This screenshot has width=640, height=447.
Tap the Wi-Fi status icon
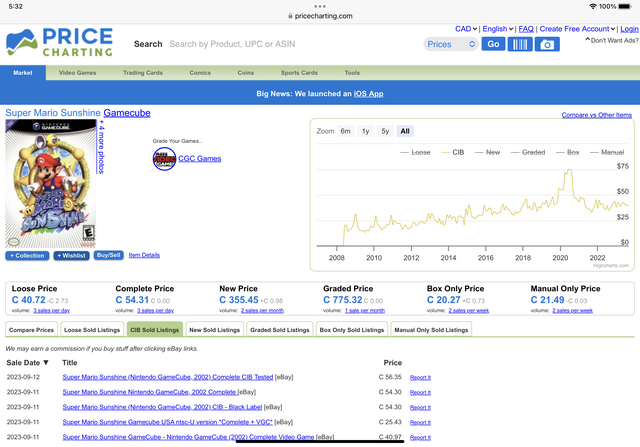[593, 6]
